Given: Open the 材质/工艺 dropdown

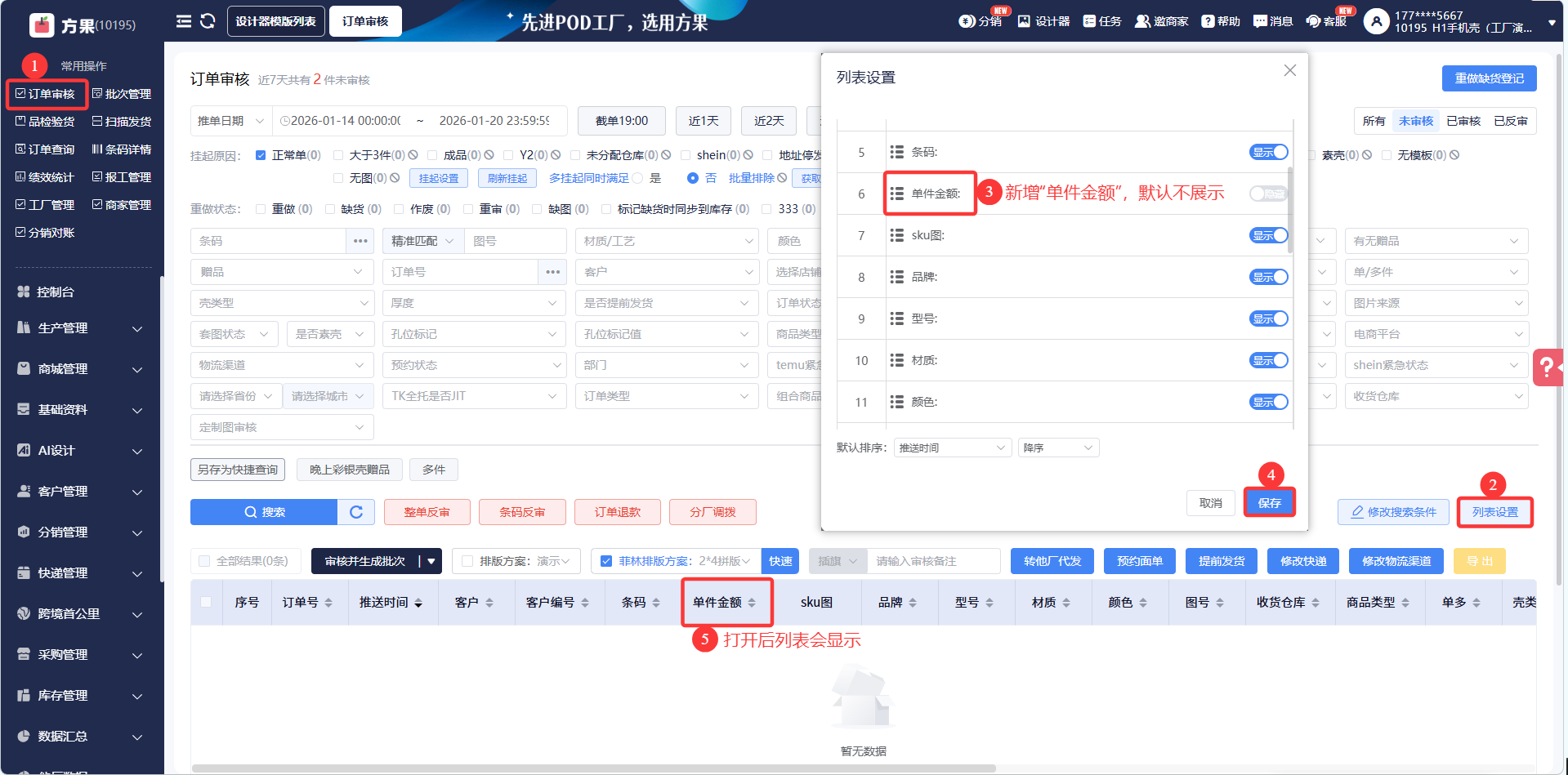Looking at the screenshot, I should [668, 241].
